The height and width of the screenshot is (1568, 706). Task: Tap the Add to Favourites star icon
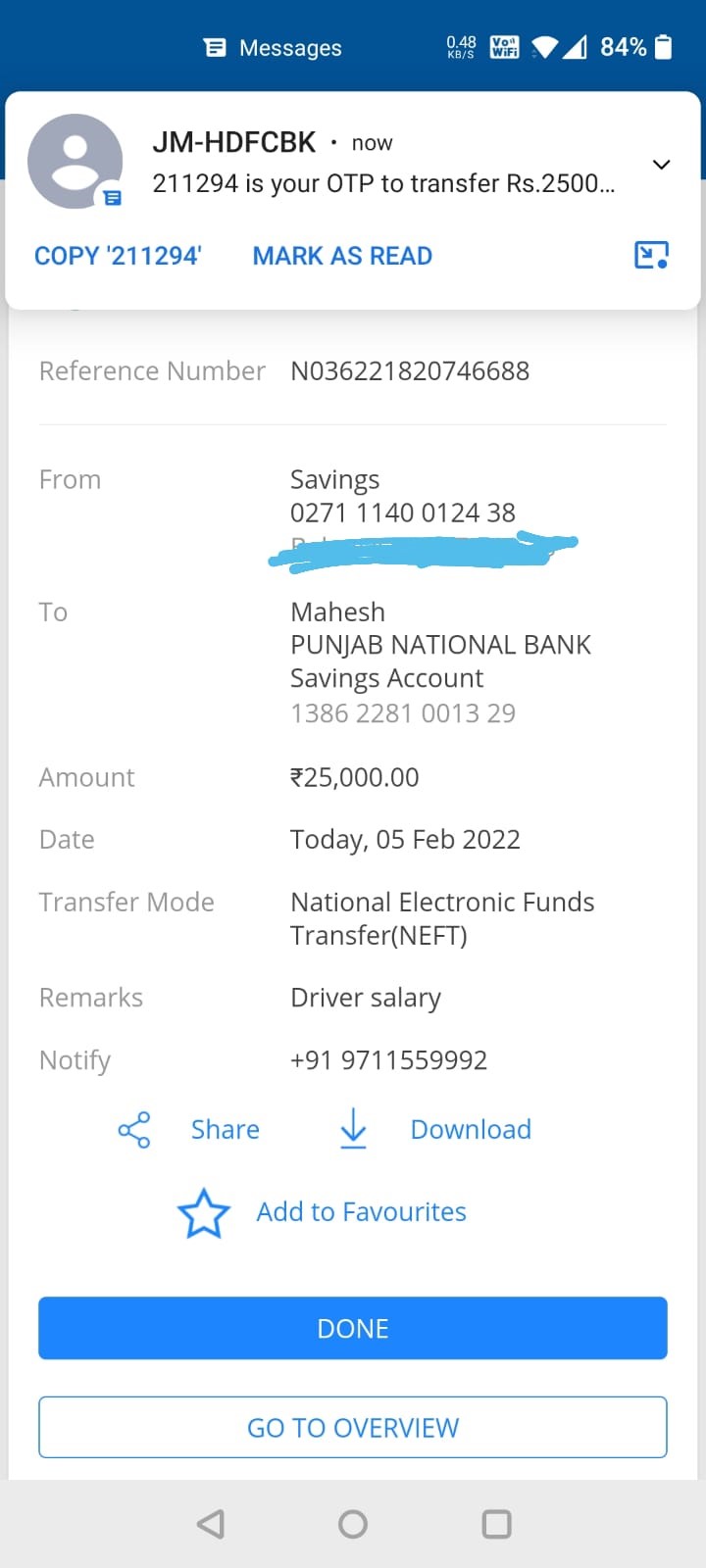pos(204,1213)
